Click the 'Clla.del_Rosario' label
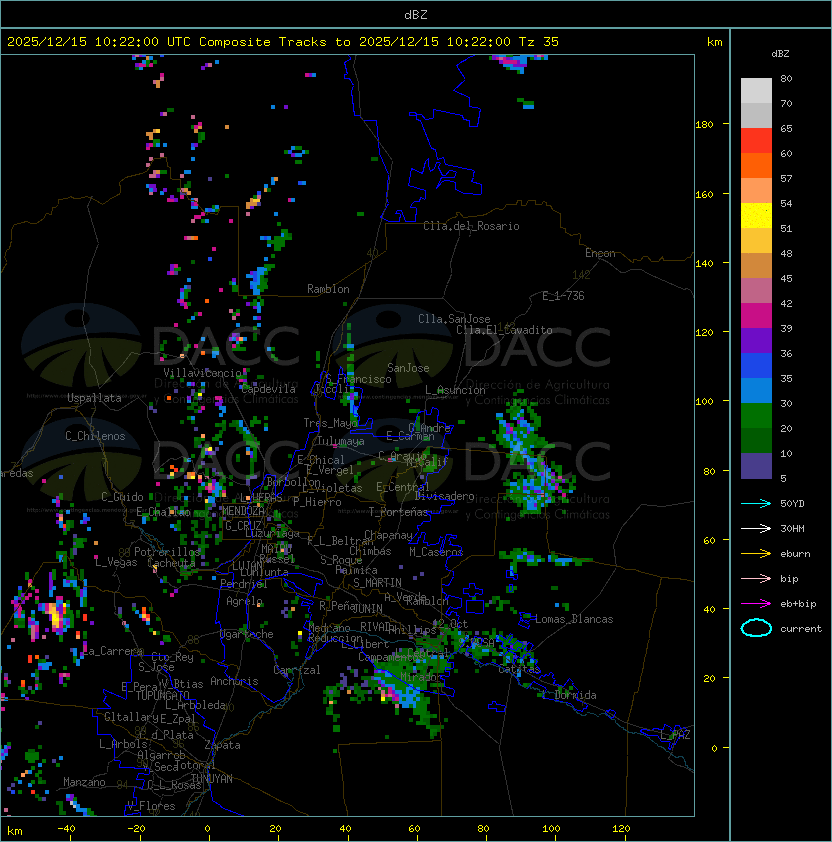This screenshot has height=842, width=832. pos(471,226)
